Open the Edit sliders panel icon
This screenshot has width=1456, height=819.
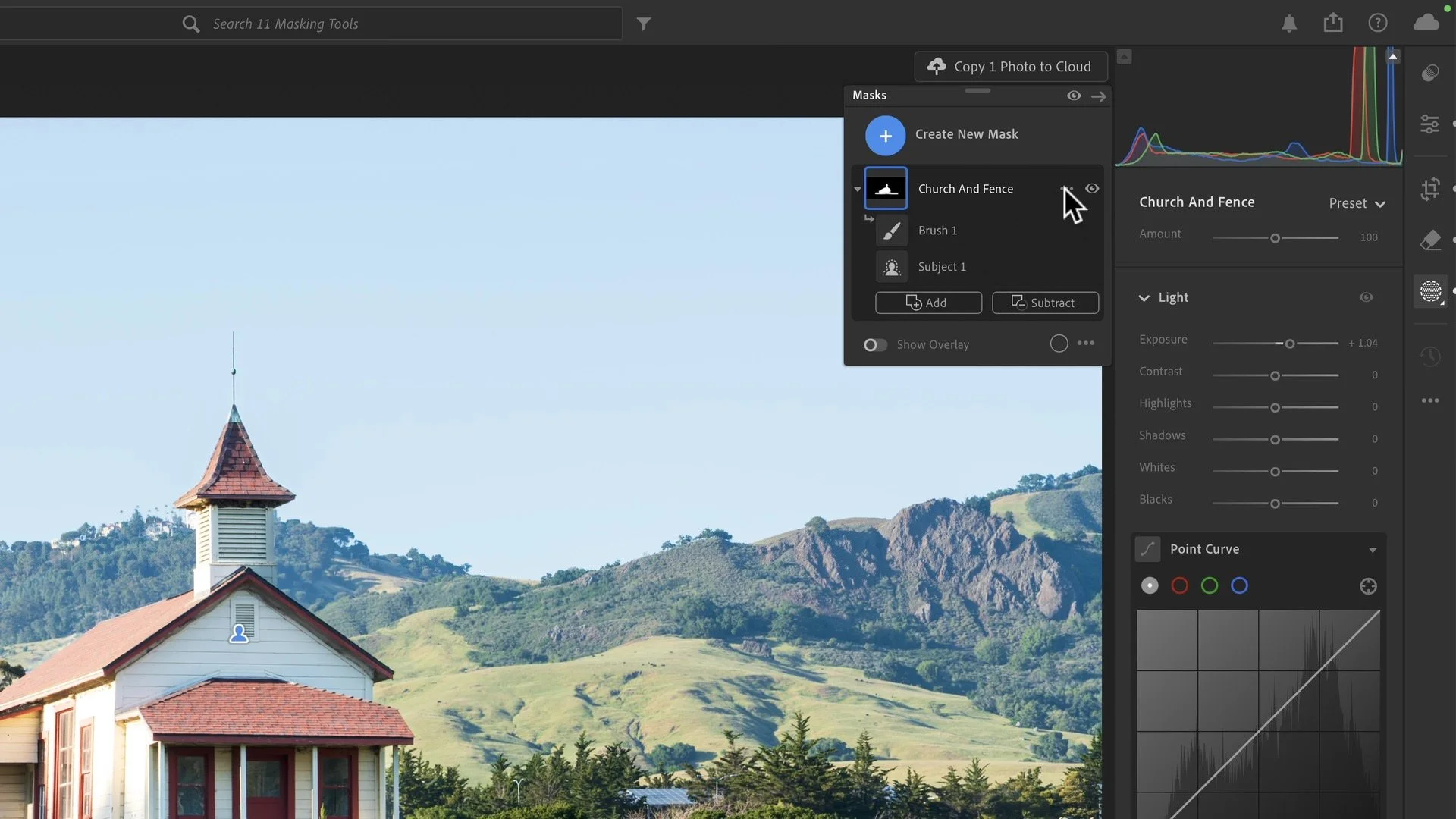click(1430, 124)
